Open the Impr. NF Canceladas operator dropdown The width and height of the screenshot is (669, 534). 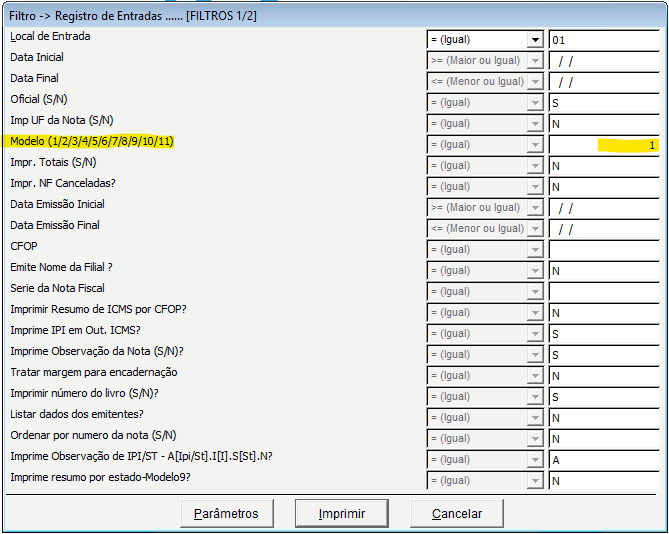point(485,186)
